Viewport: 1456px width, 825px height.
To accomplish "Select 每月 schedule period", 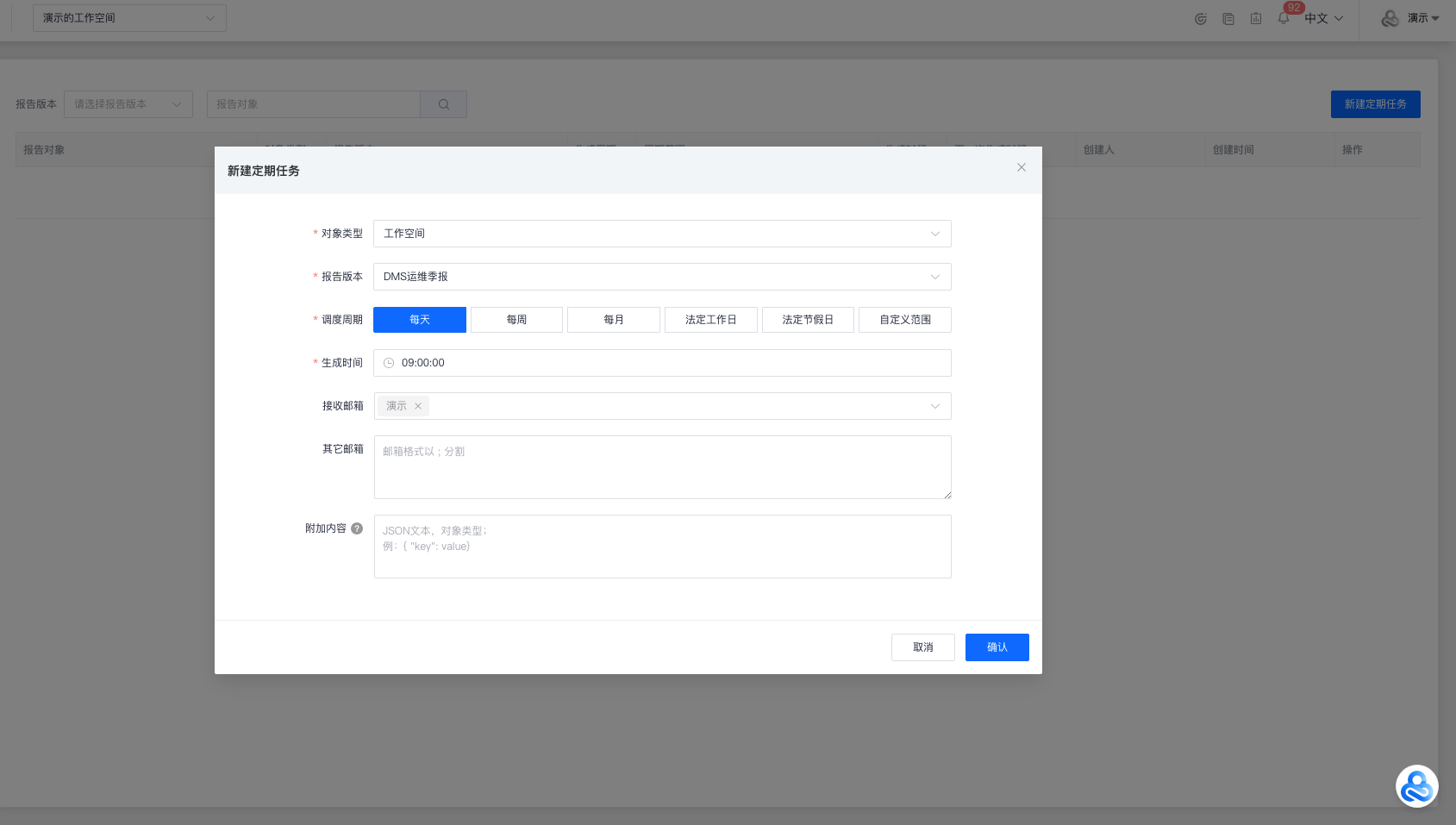I will click(613, 320).
